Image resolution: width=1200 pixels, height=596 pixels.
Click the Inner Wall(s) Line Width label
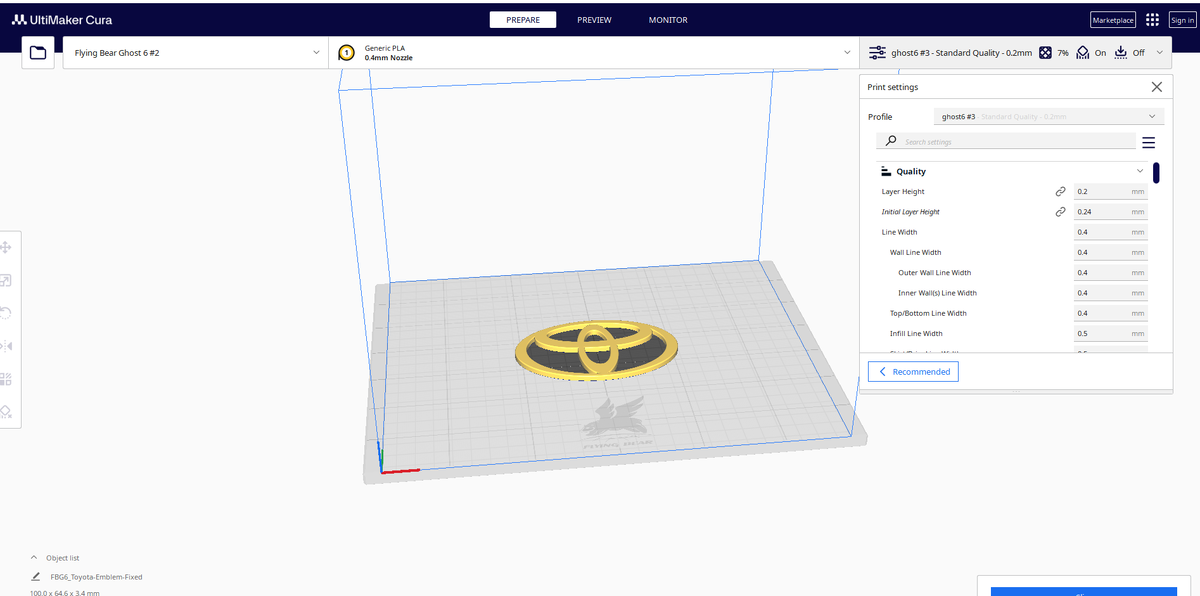coord(937,293)
